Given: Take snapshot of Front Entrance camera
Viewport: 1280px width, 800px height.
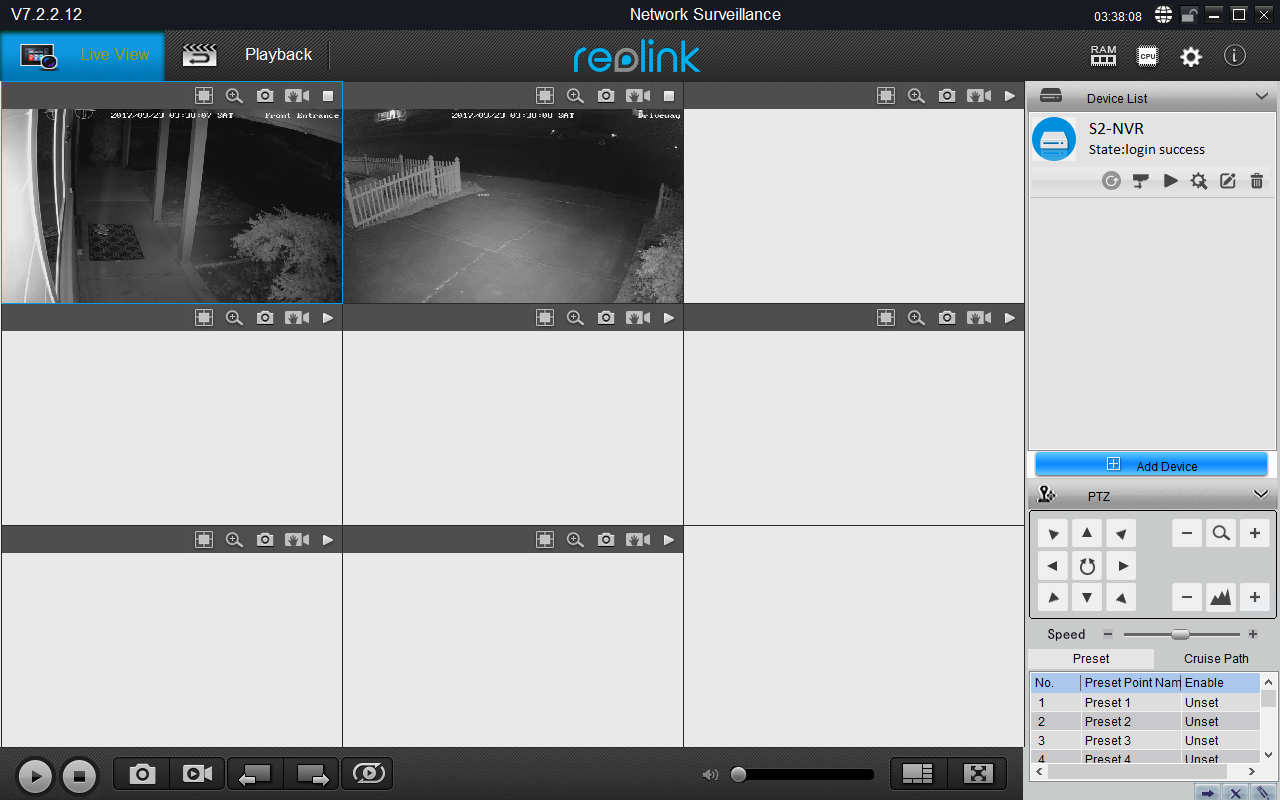Looking at the screenshot, I should point(264,96).
